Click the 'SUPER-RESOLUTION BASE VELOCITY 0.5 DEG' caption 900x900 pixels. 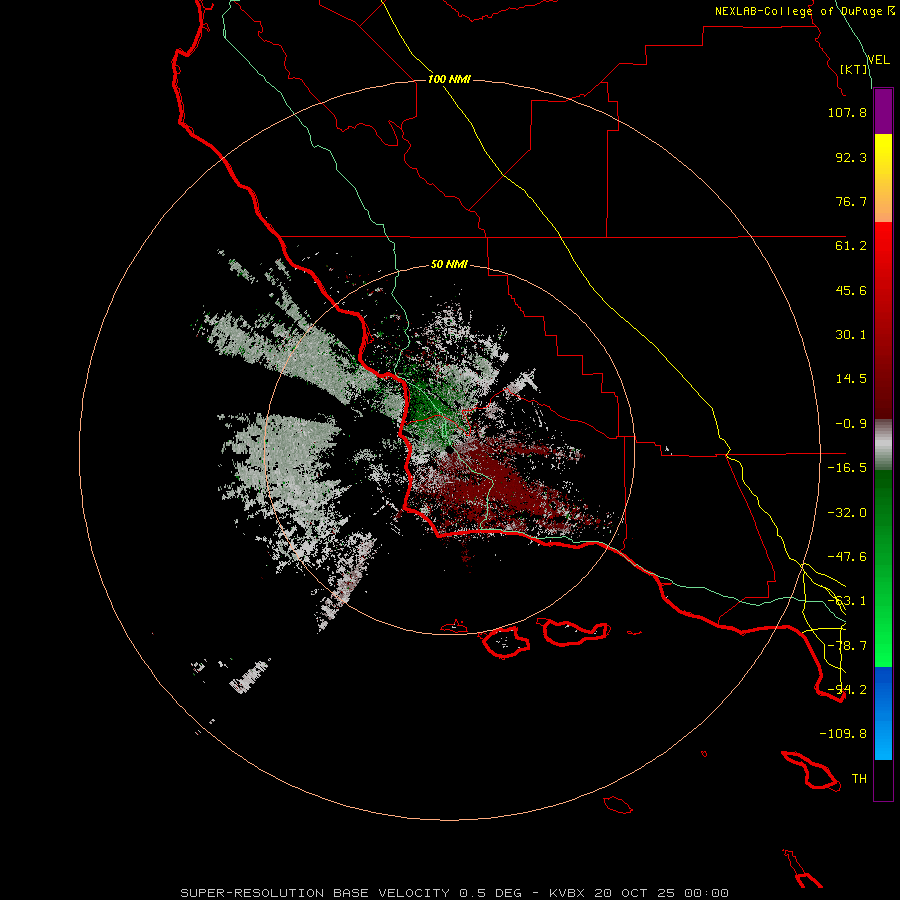coord(351,893)
